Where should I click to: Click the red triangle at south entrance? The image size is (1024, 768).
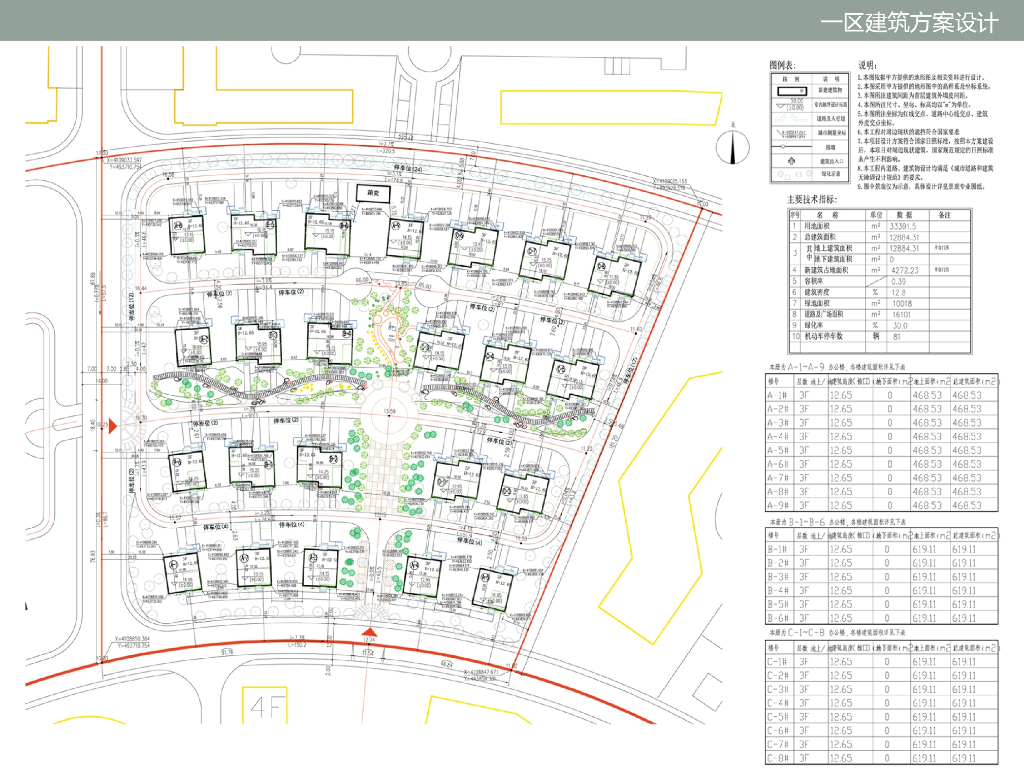tap(370, 632)
